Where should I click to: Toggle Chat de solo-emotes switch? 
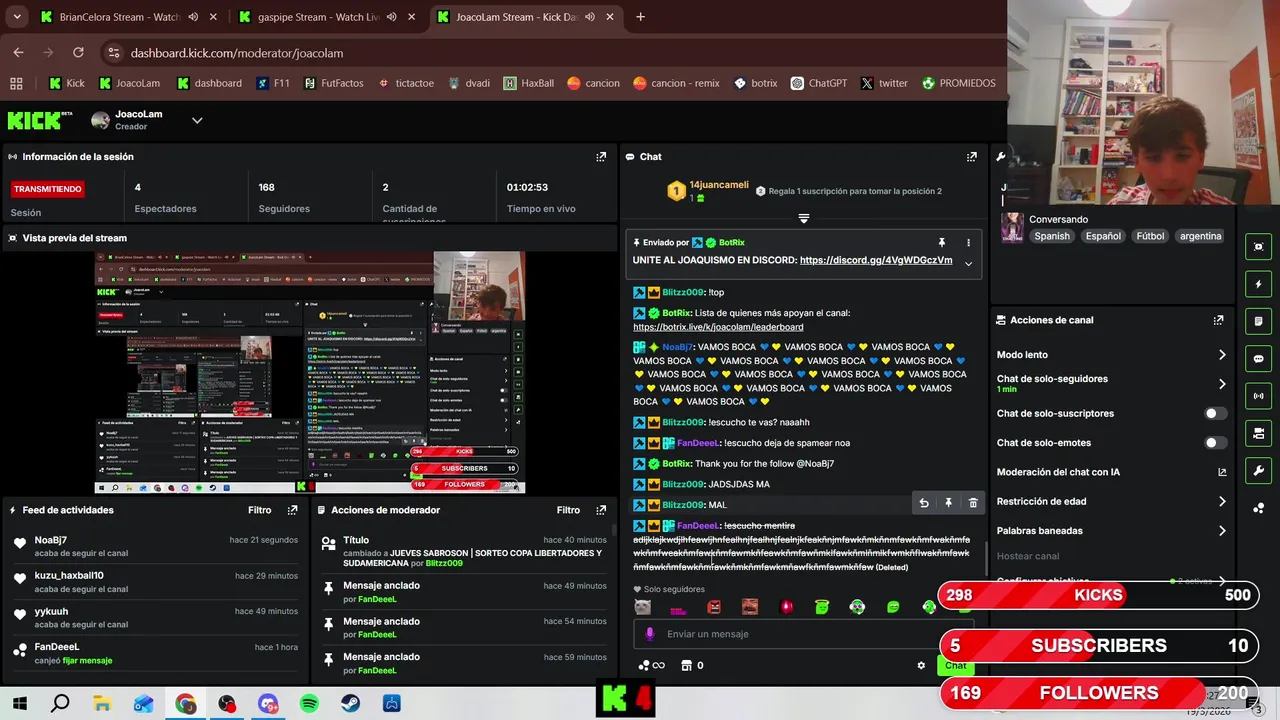(x=1215, y=443)
